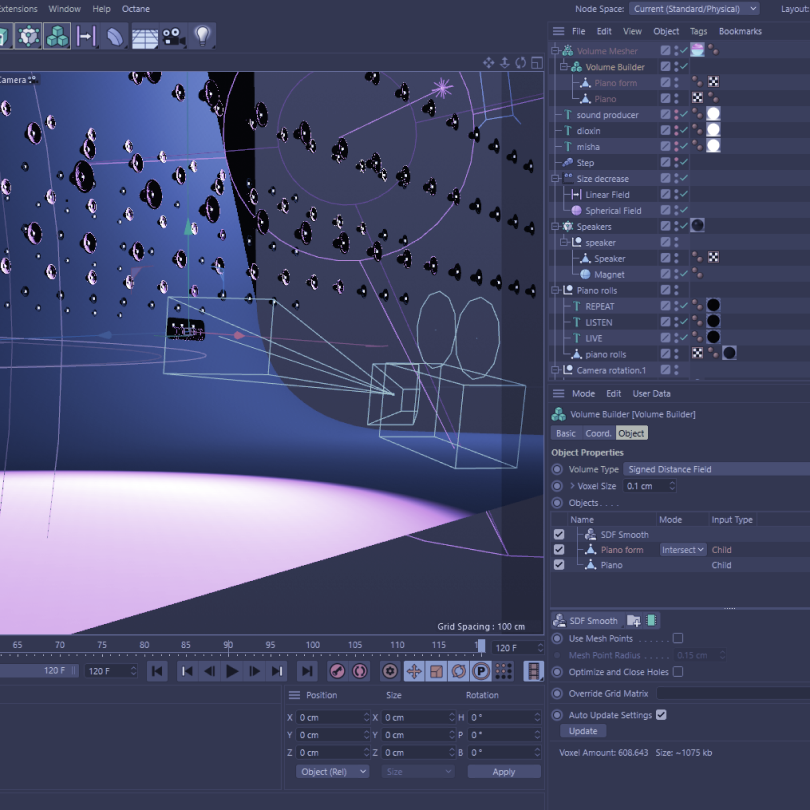810x810 pixels.
Task: Click the record active objects icon
Action: click(337, 671)
